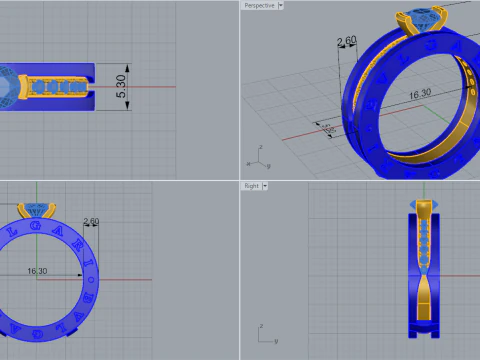Select the engraved letter G on front-view ring
This screenshot has width=480, height=360.
[35, 226]
